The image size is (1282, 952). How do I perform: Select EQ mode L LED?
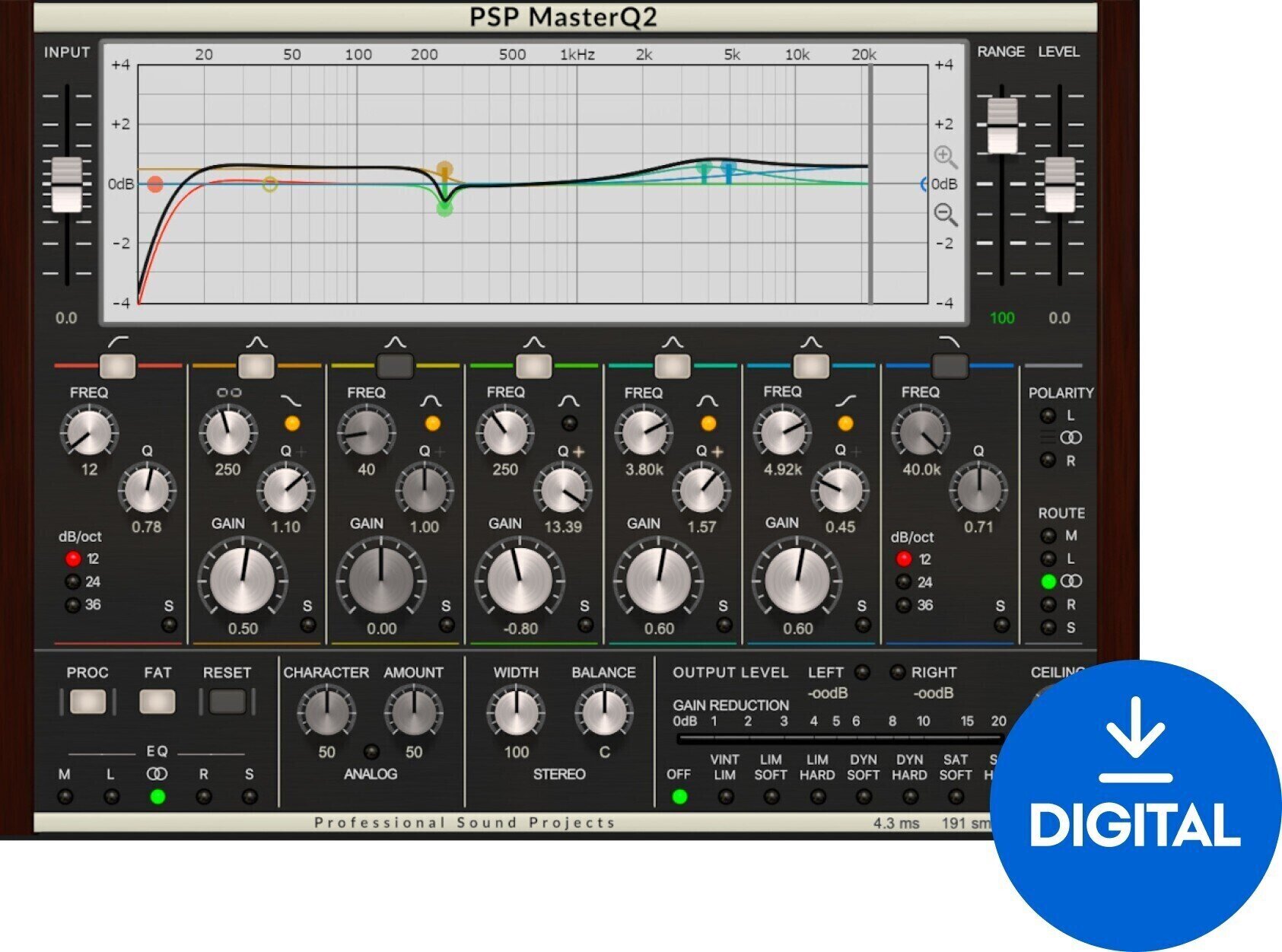(111, 798)
